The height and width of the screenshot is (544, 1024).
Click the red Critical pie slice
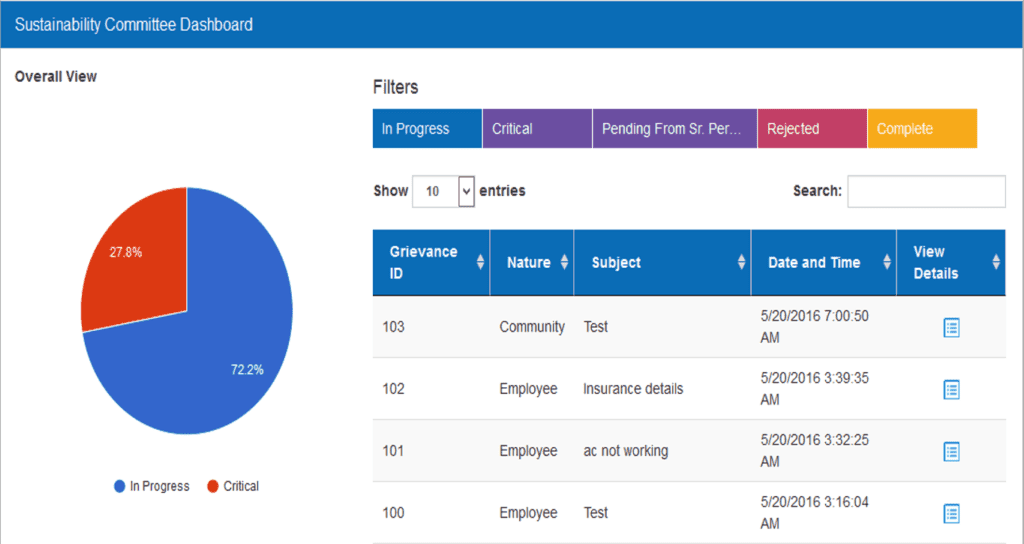tap(135, 260)
